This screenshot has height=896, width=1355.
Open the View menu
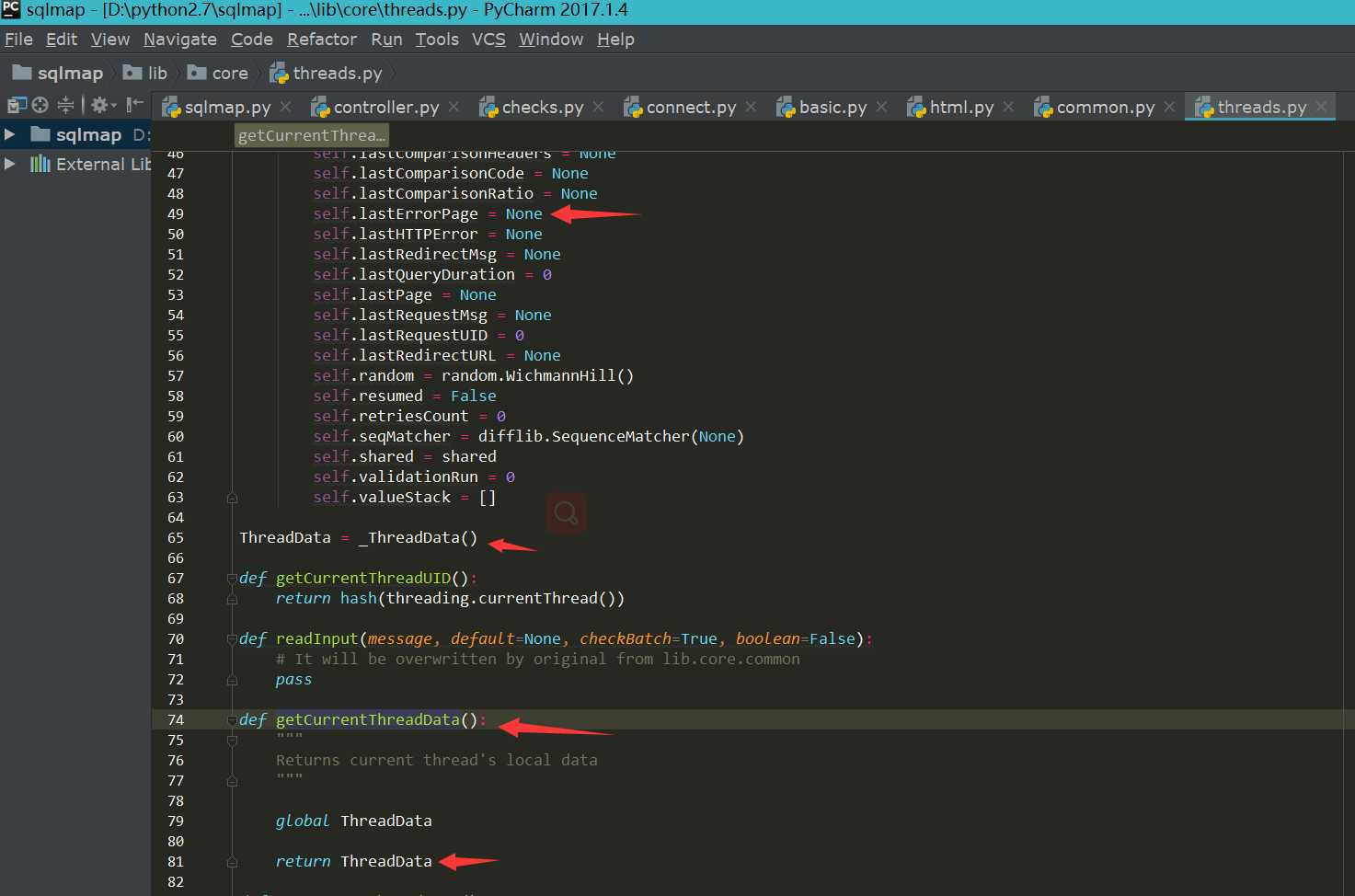click(x=110, y=40)
